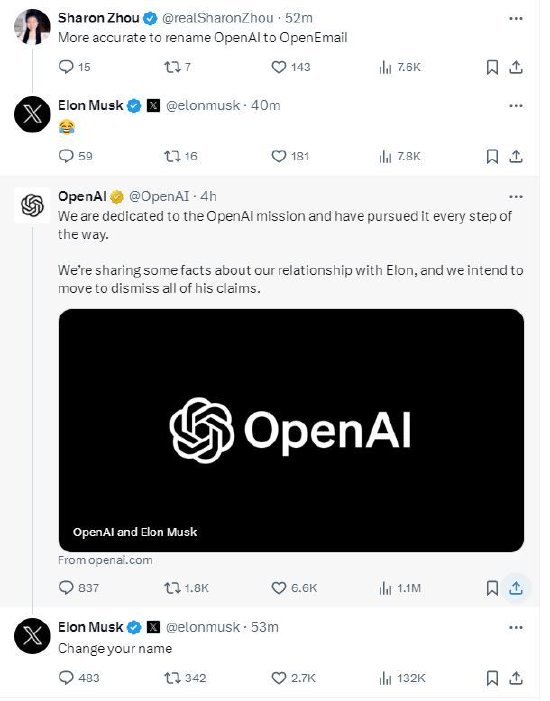The height and width of the screenshot is (701, 550).
Task: Share Sharon Zhou's tweet via upload icon
Action: pos(516,67)
